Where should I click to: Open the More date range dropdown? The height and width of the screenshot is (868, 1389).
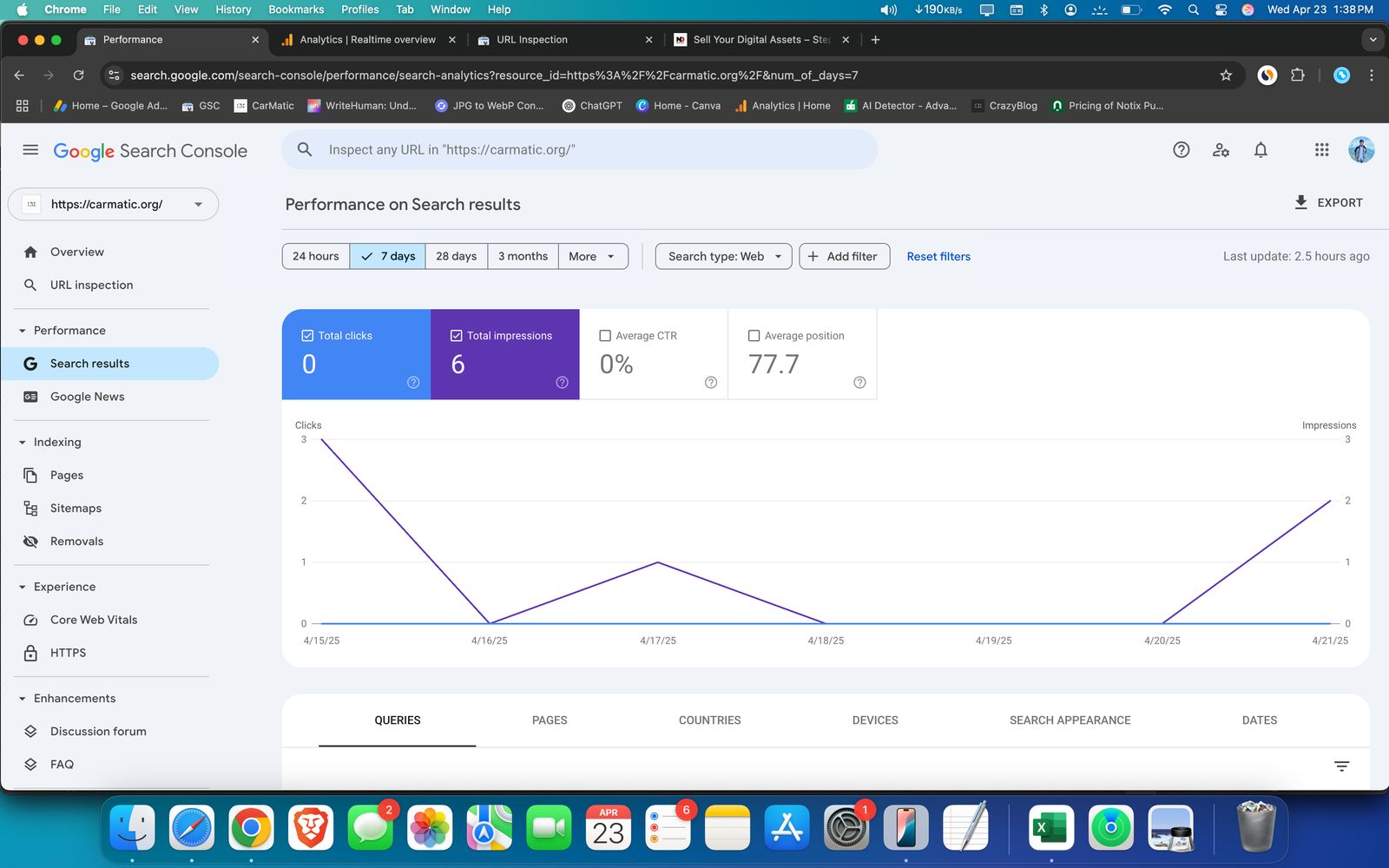click(x=593, y=256)
